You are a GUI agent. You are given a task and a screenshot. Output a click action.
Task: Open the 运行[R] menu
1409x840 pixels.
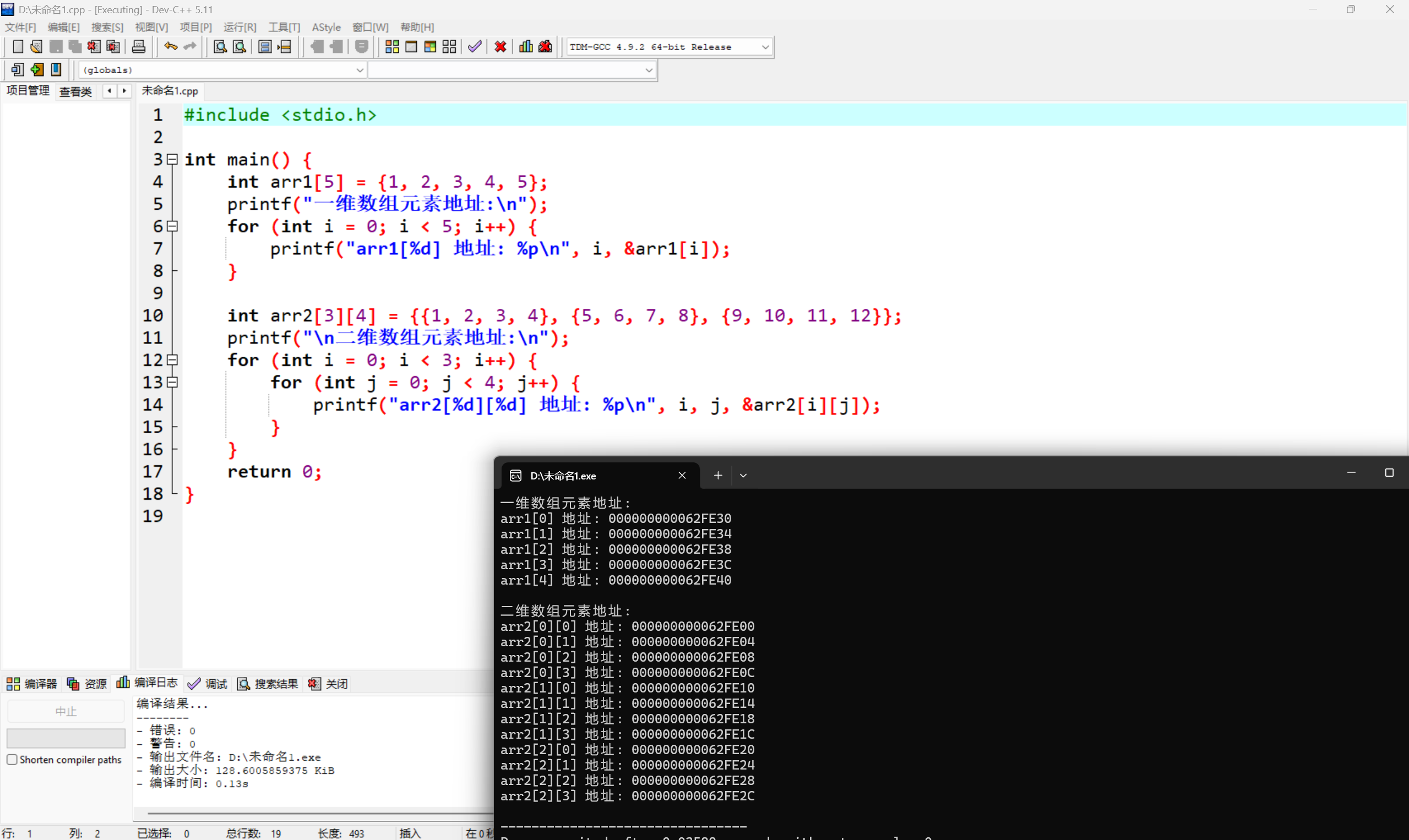(240, 27)
